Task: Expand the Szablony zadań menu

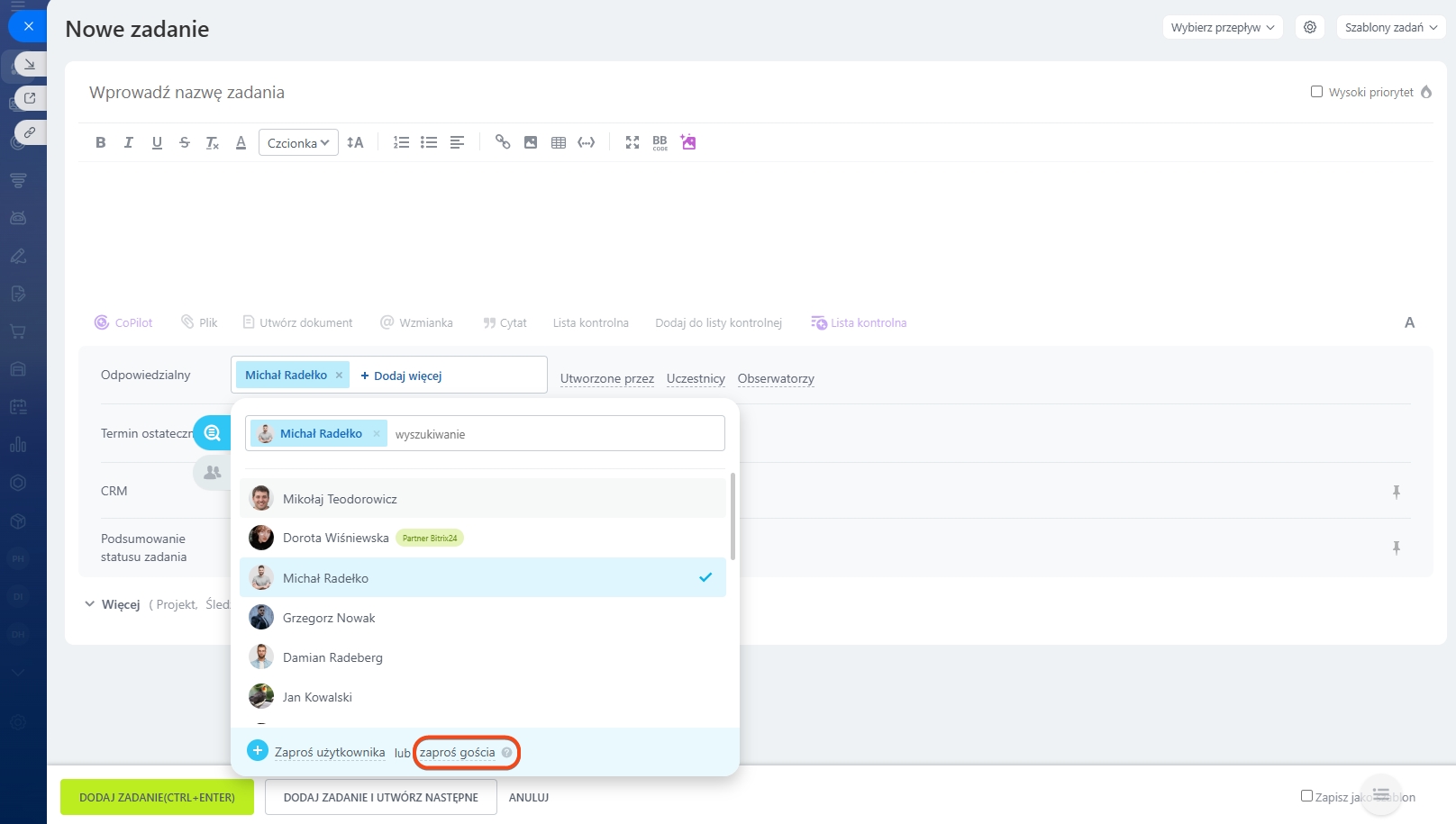Action: click(x=1390, y=27)
